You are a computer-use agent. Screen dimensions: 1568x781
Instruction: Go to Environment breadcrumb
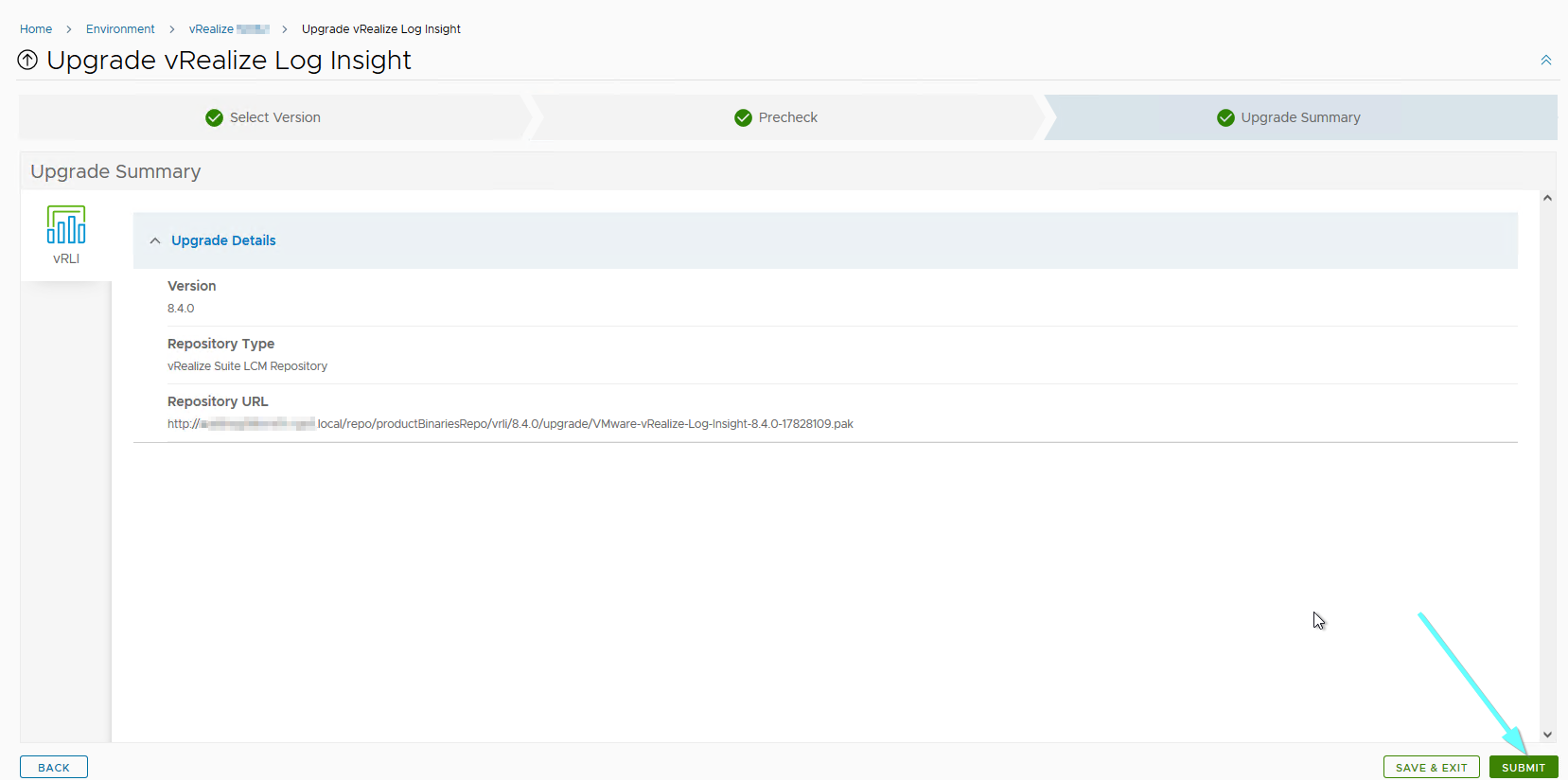click(120, 29)
